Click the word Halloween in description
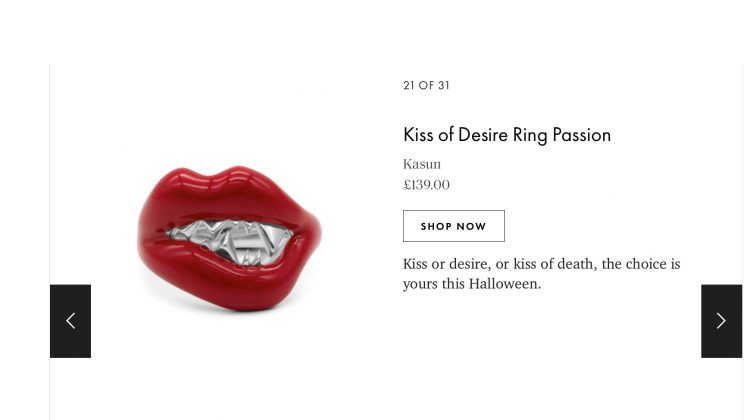This screenshot has width=750, height=420. (x=505, y=284)
